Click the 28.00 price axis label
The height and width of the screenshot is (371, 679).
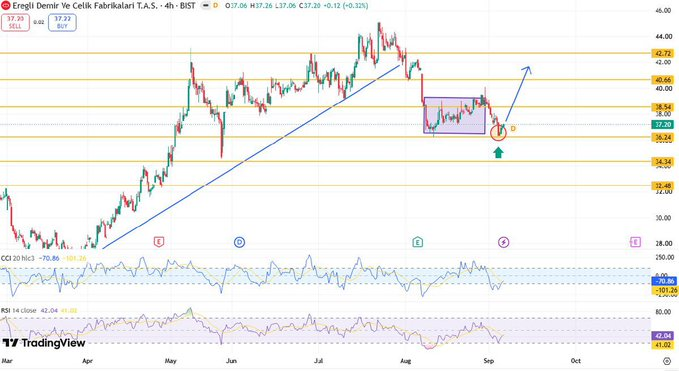(x=664, y=243)
